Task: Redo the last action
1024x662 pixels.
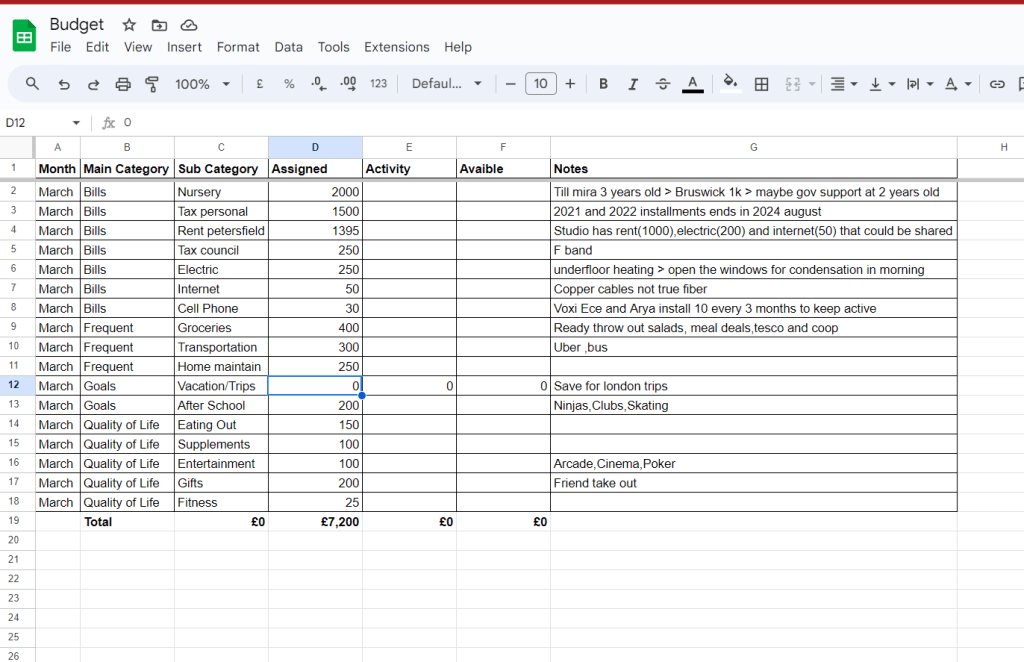Action: pyautogui.click(x=93, y=84)
